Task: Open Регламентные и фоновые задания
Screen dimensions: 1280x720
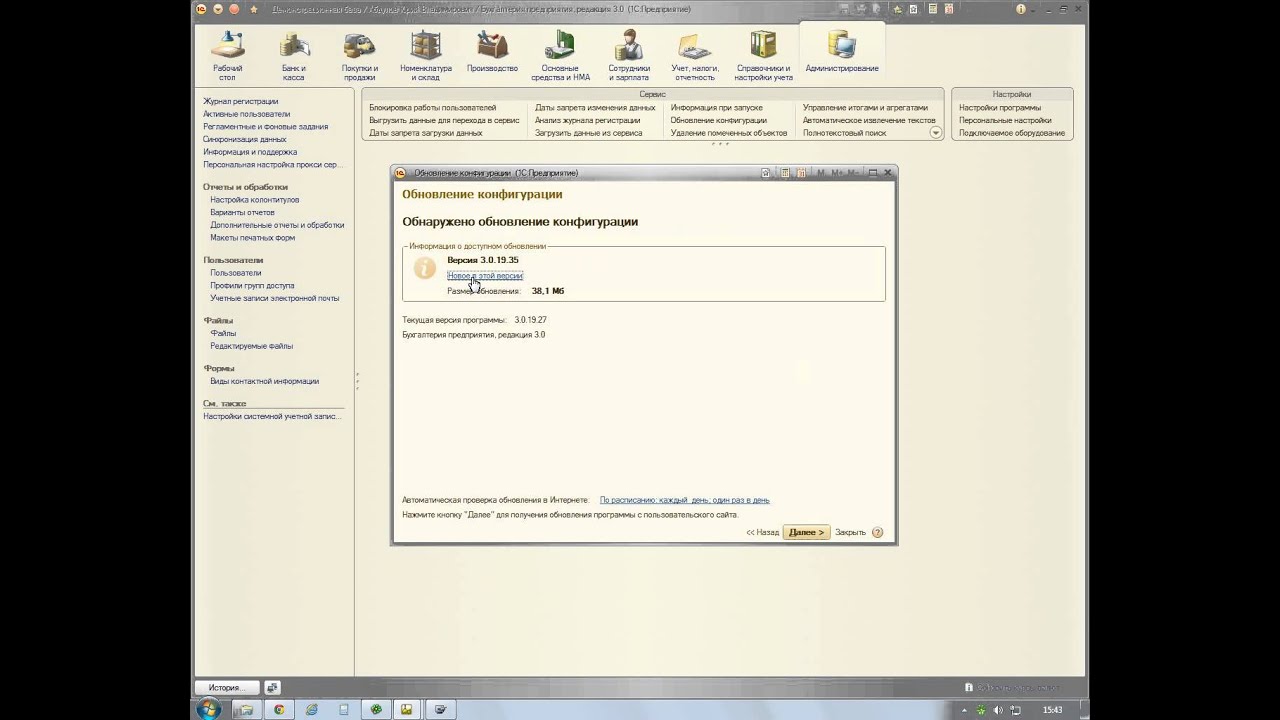Action: coord(265,127)
